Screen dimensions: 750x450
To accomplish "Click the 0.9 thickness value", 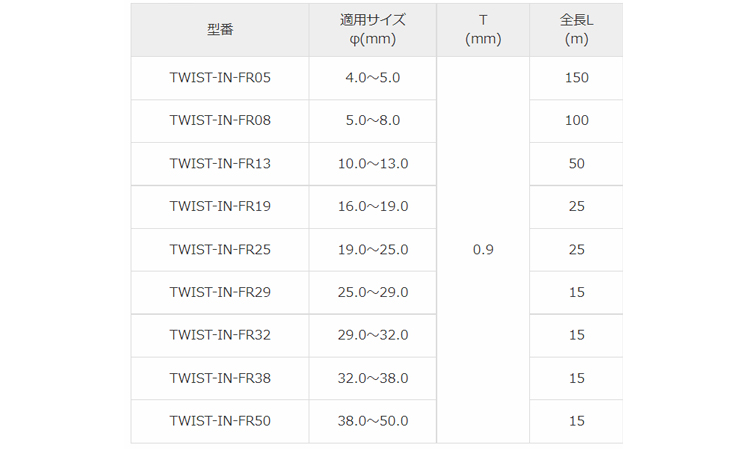I will (483, 250).
